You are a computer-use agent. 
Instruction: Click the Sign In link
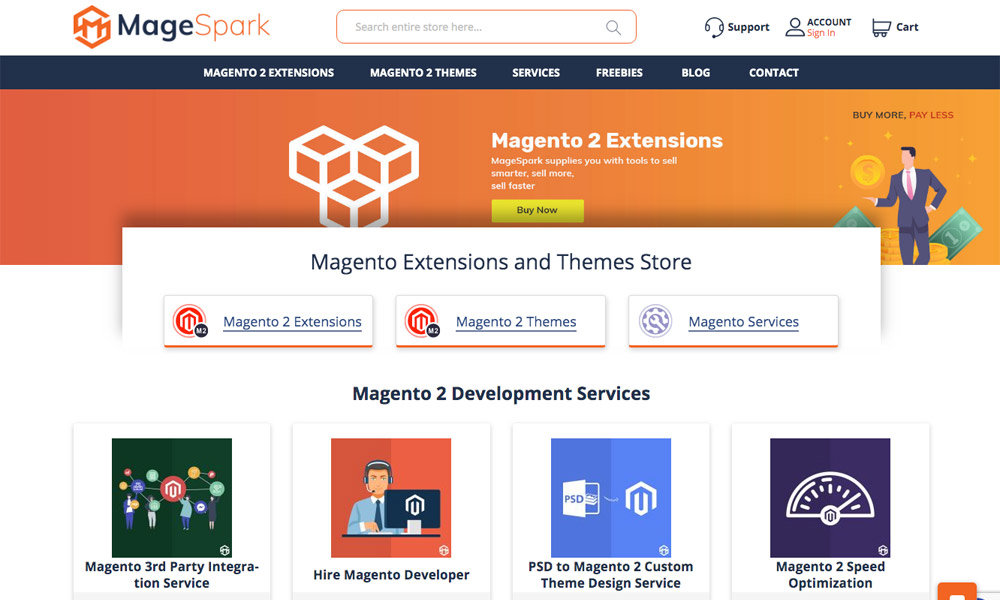click(x=821, y=34)
